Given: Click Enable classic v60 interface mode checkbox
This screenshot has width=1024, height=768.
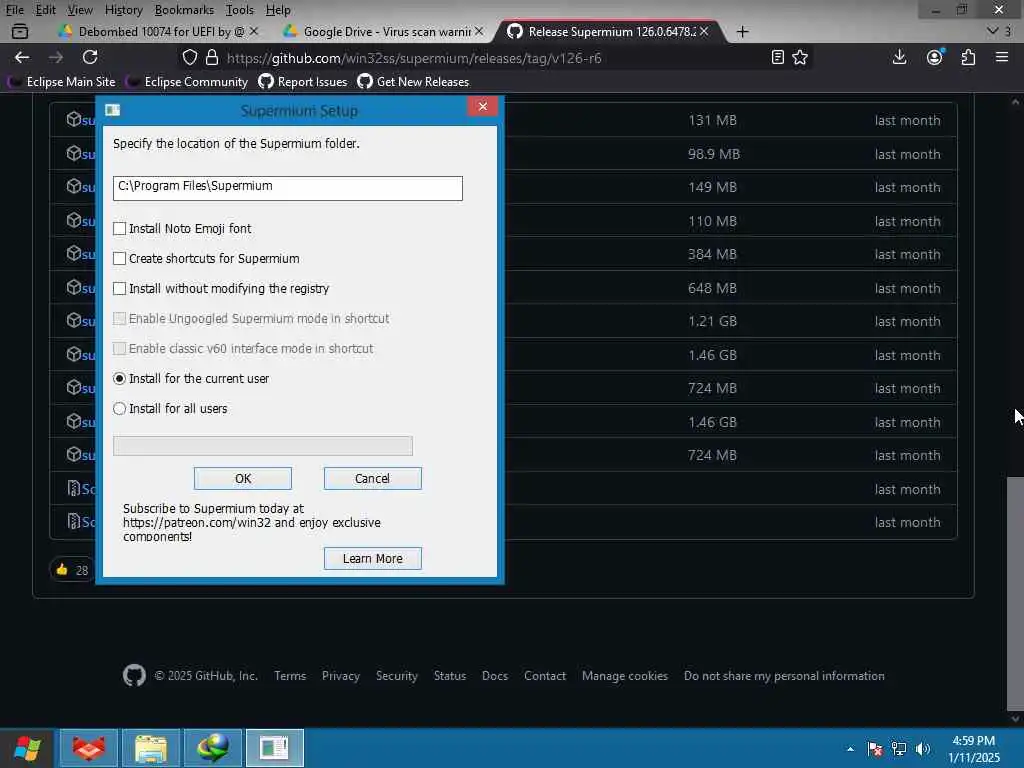Looking at the screenshot, I should point(120,349).
